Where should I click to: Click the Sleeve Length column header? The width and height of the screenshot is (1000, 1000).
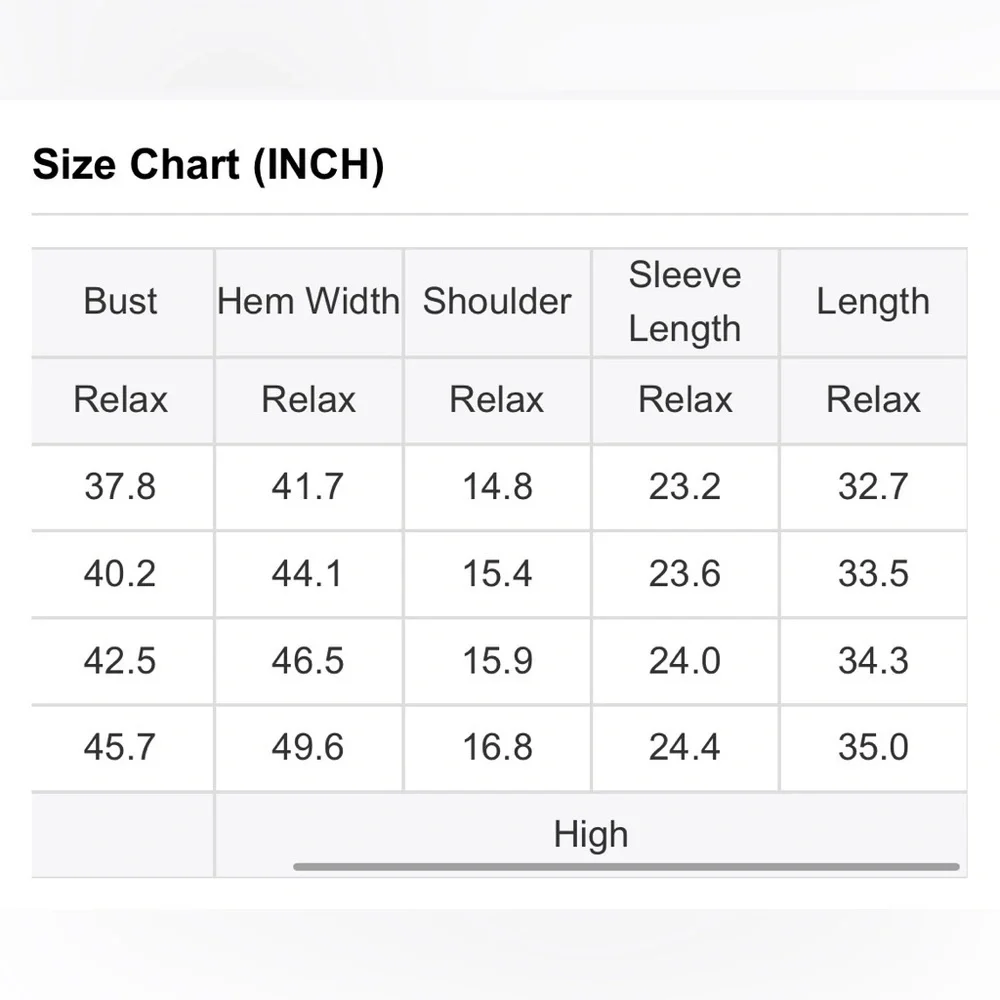pos(685,302)
